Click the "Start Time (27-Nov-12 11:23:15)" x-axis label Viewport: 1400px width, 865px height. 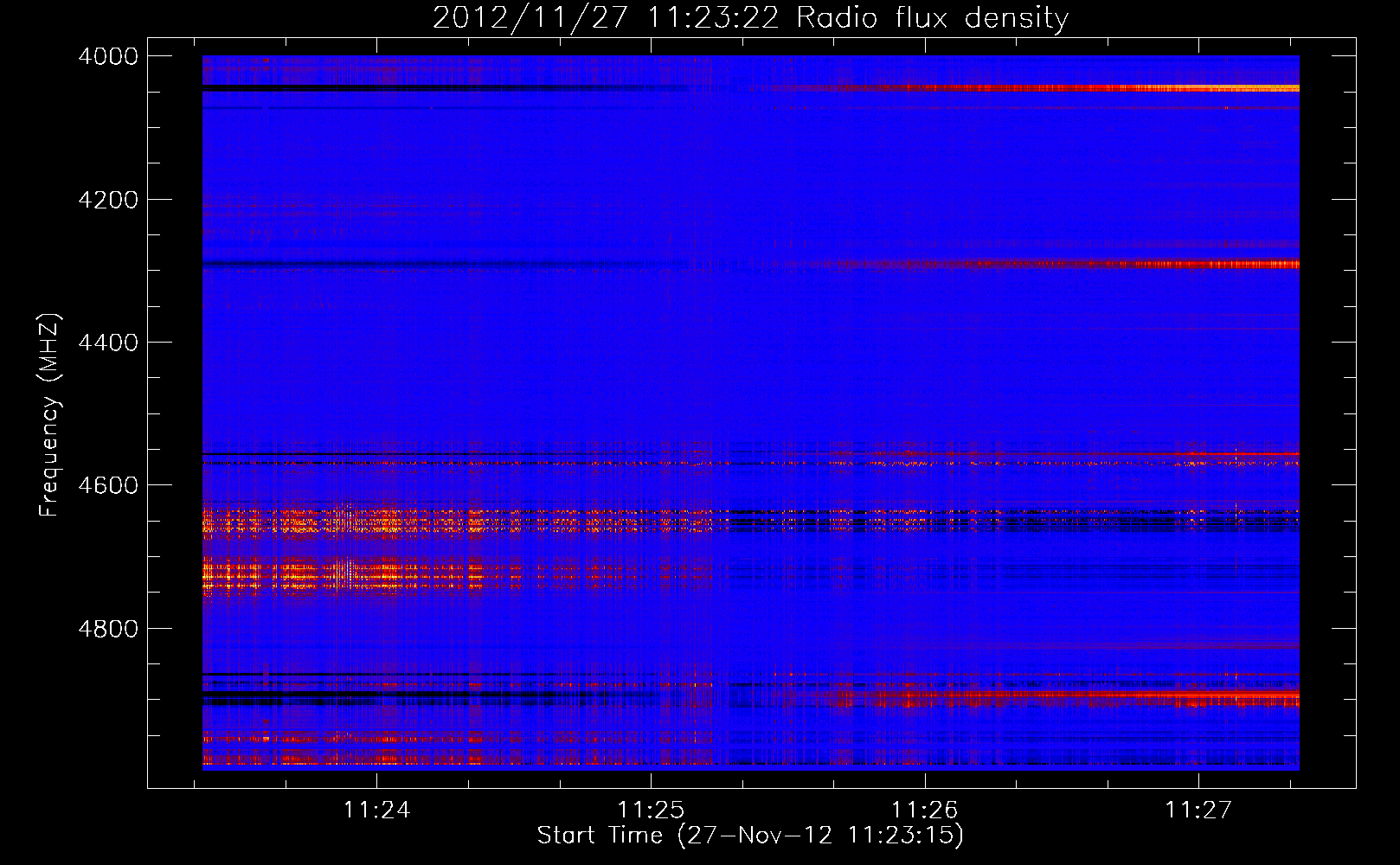750,836
